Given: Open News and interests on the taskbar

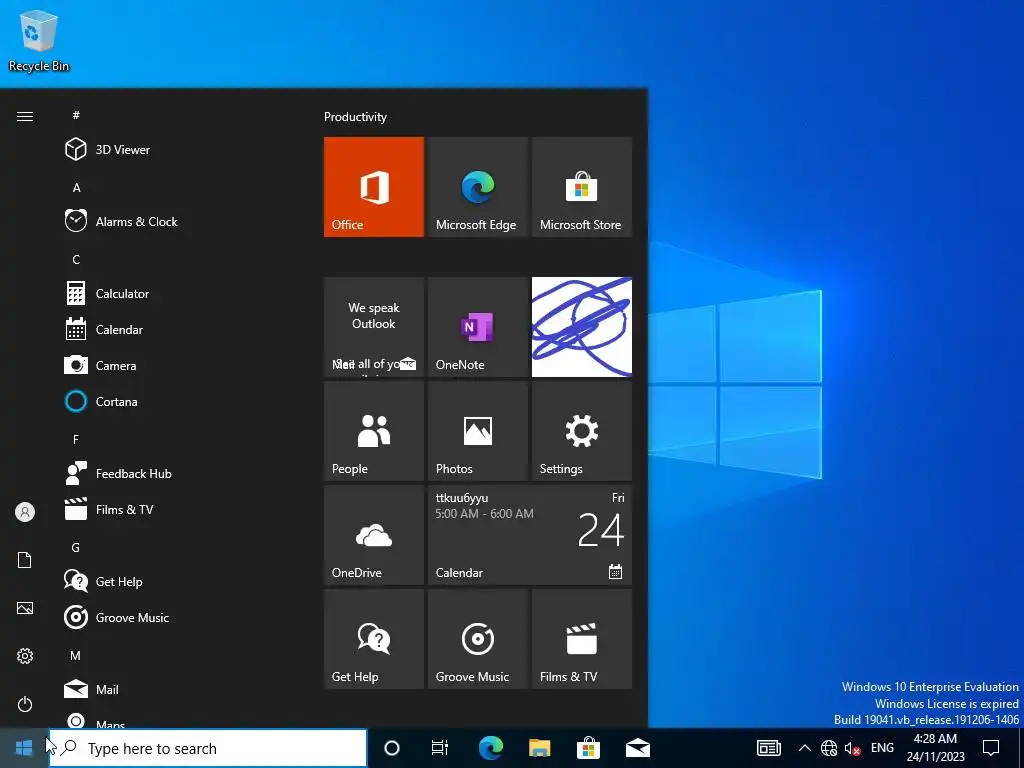Looking at the screenshot, I should 769,748.
